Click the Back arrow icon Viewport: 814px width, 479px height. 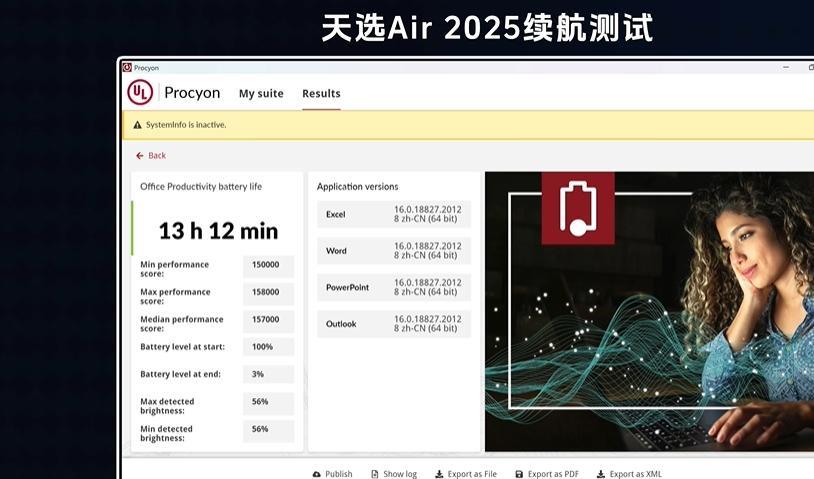pyautogui.click(x=140, y=156)
